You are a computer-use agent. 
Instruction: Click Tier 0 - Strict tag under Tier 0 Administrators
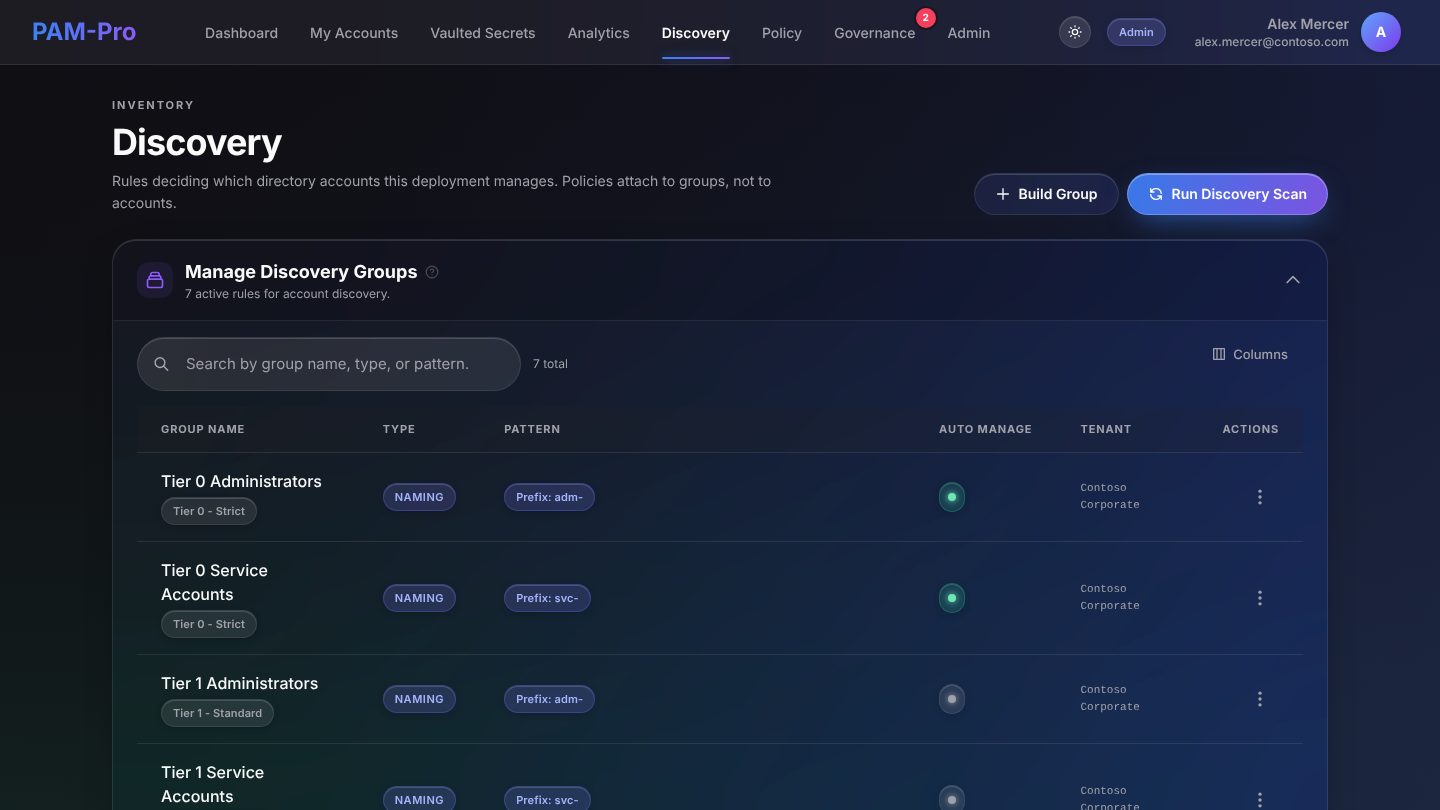point(209,511)
